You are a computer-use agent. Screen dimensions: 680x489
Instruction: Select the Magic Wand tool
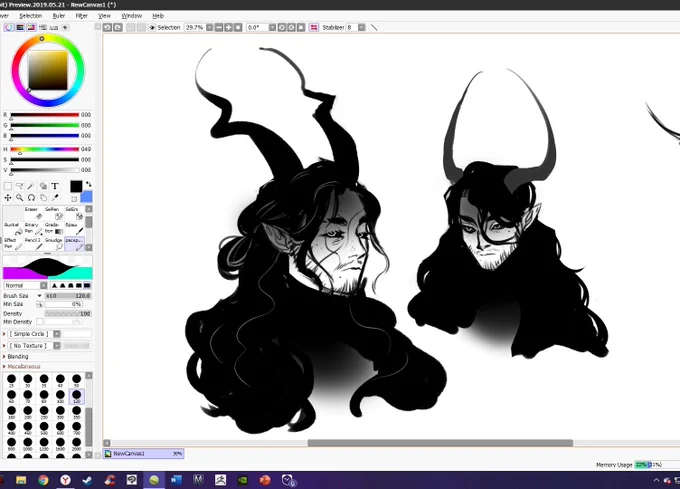(31, 186)
